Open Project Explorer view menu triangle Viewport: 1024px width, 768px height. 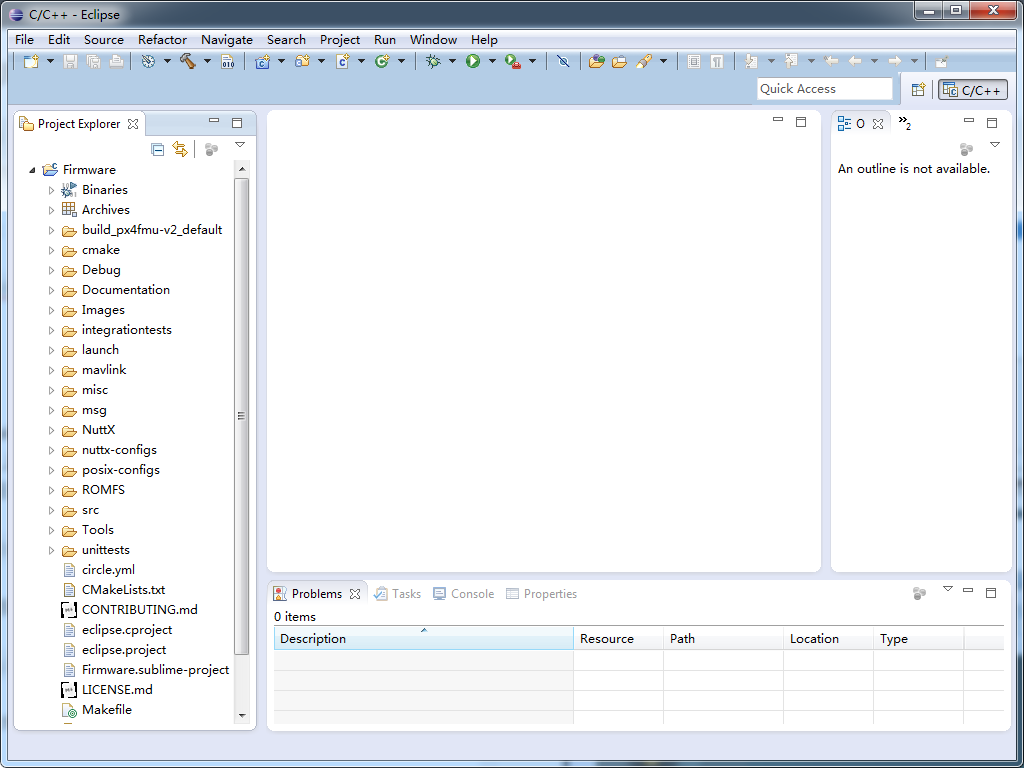[240, 145]
